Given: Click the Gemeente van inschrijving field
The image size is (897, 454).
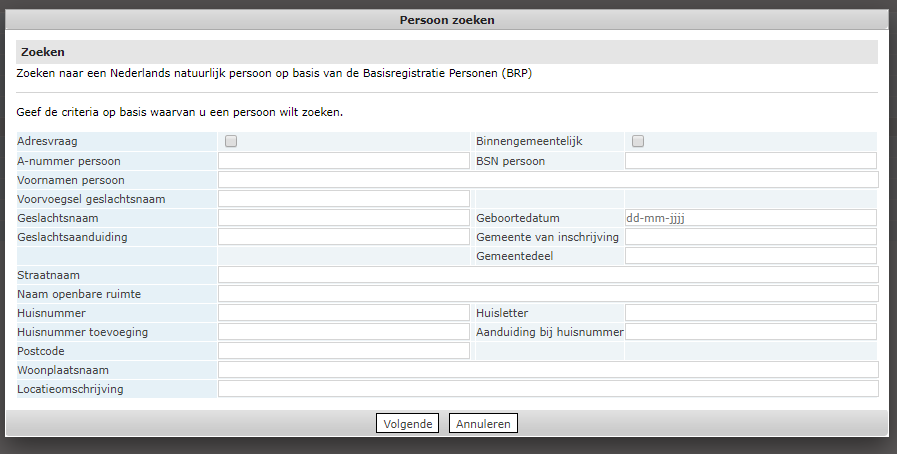Looking at the screenshot, I should (750, 237).
